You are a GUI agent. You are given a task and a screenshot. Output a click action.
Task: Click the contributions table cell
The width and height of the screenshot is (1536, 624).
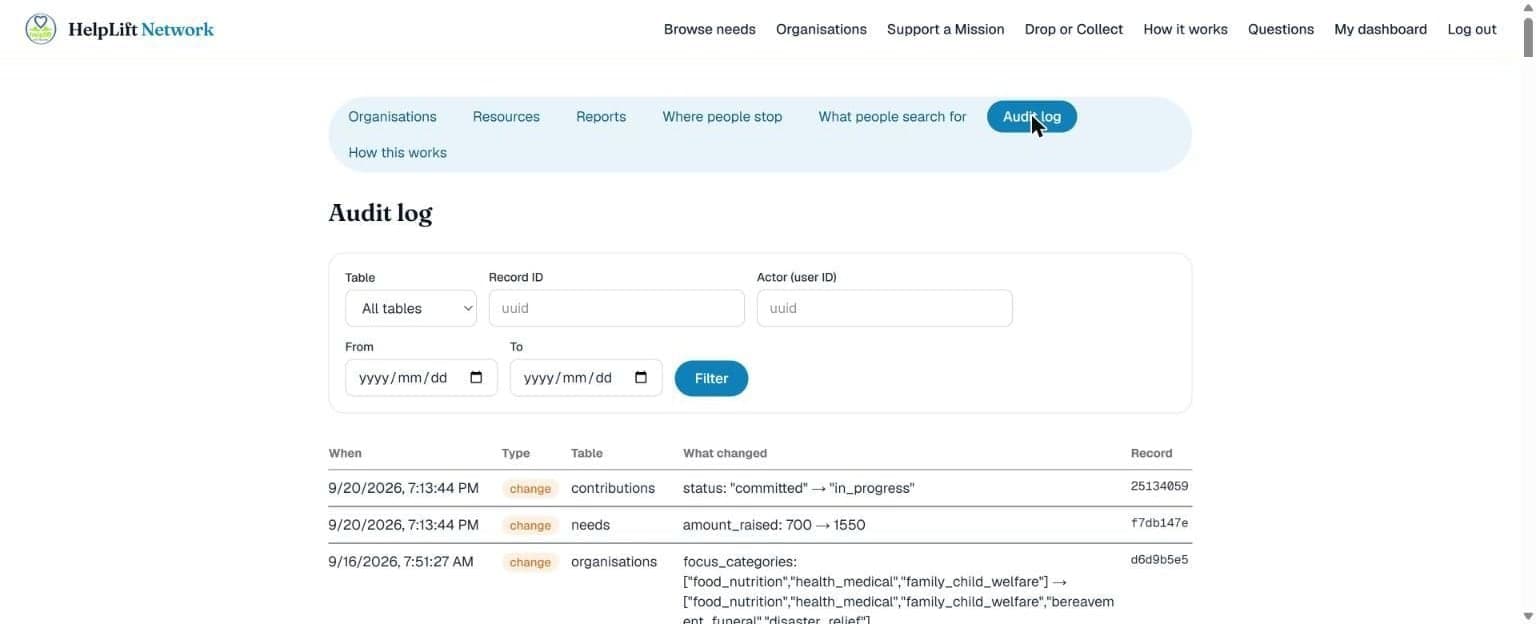click(x=613, y=488)
